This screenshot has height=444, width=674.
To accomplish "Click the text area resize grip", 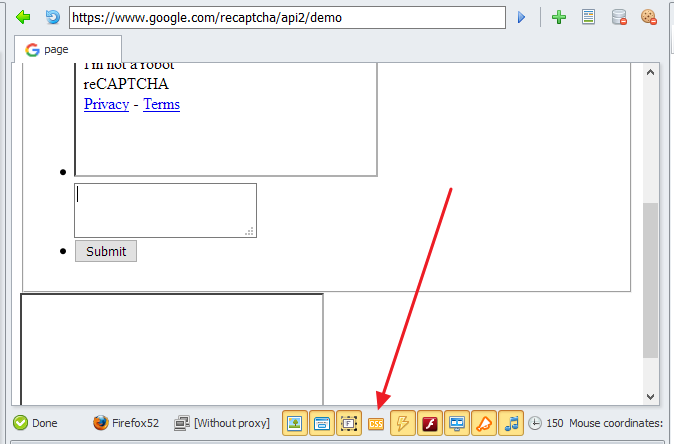I will [250, 231].
